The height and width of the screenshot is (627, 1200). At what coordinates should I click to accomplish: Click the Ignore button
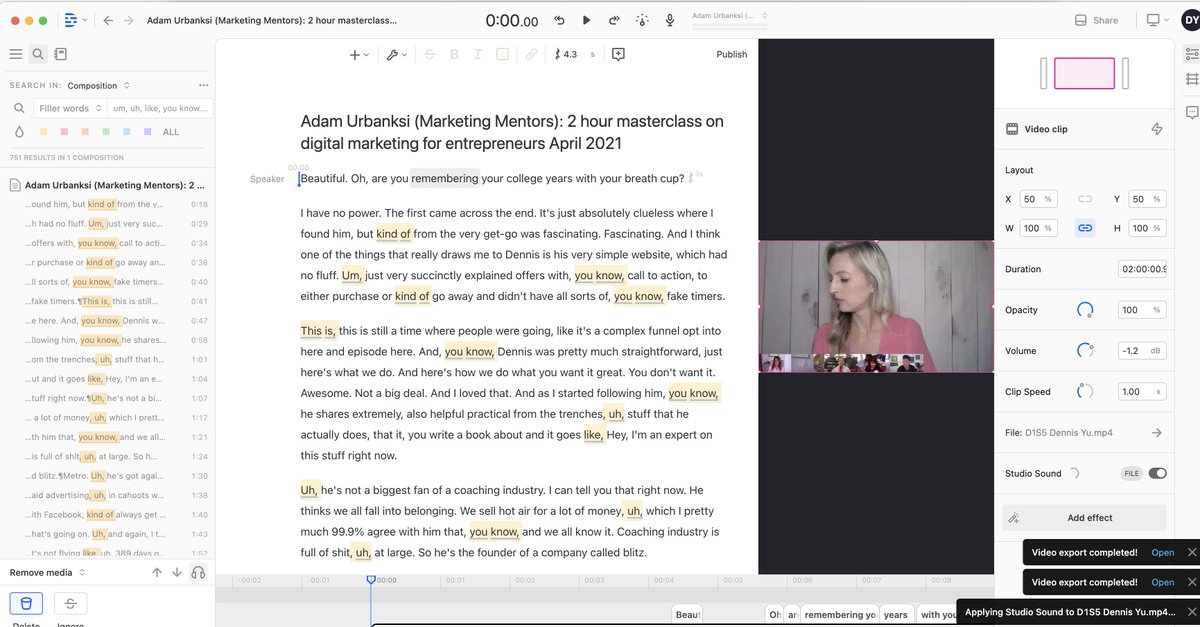click(x=70, y=603)
